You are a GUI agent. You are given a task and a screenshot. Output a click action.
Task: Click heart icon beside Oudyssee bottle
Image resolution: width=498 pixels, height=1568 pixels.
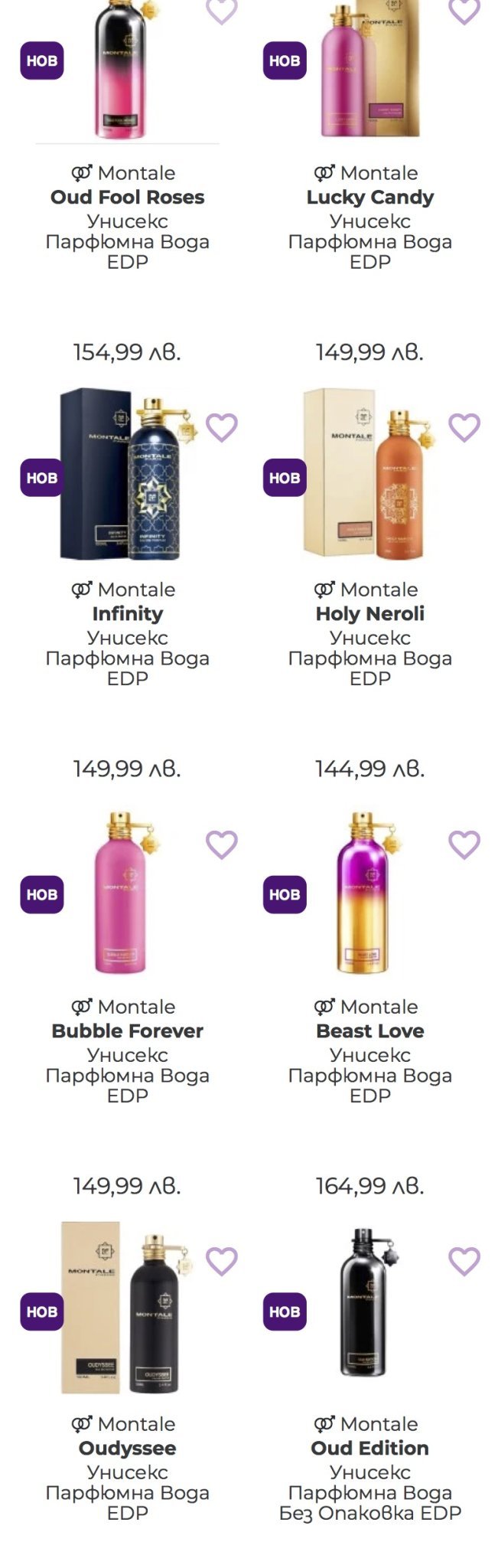(x=222, y=1261)
